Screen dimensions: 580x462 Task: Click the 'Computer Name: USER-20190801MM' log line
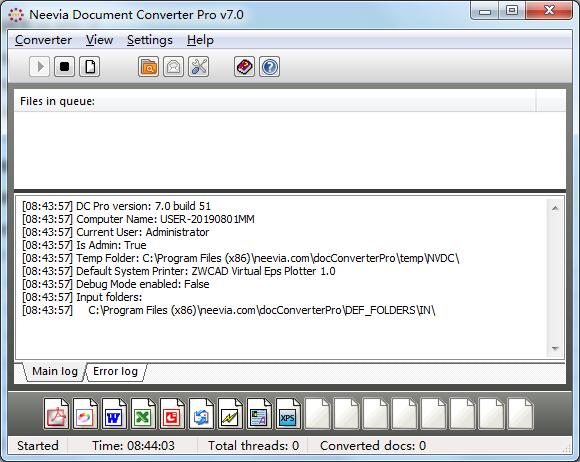point(138,219)
